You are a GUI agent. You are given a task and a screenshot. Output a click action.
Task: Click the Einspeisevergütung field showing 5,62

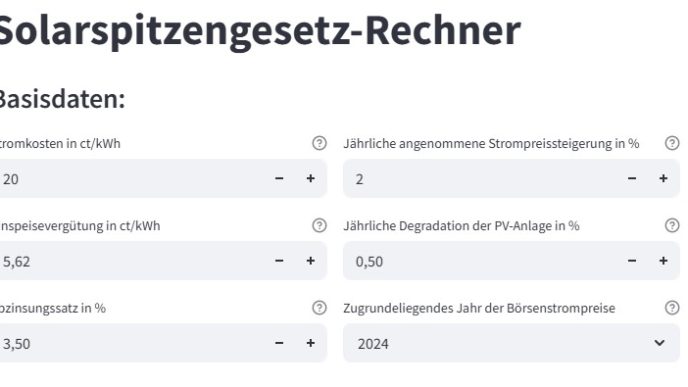[x=132, y=261]
